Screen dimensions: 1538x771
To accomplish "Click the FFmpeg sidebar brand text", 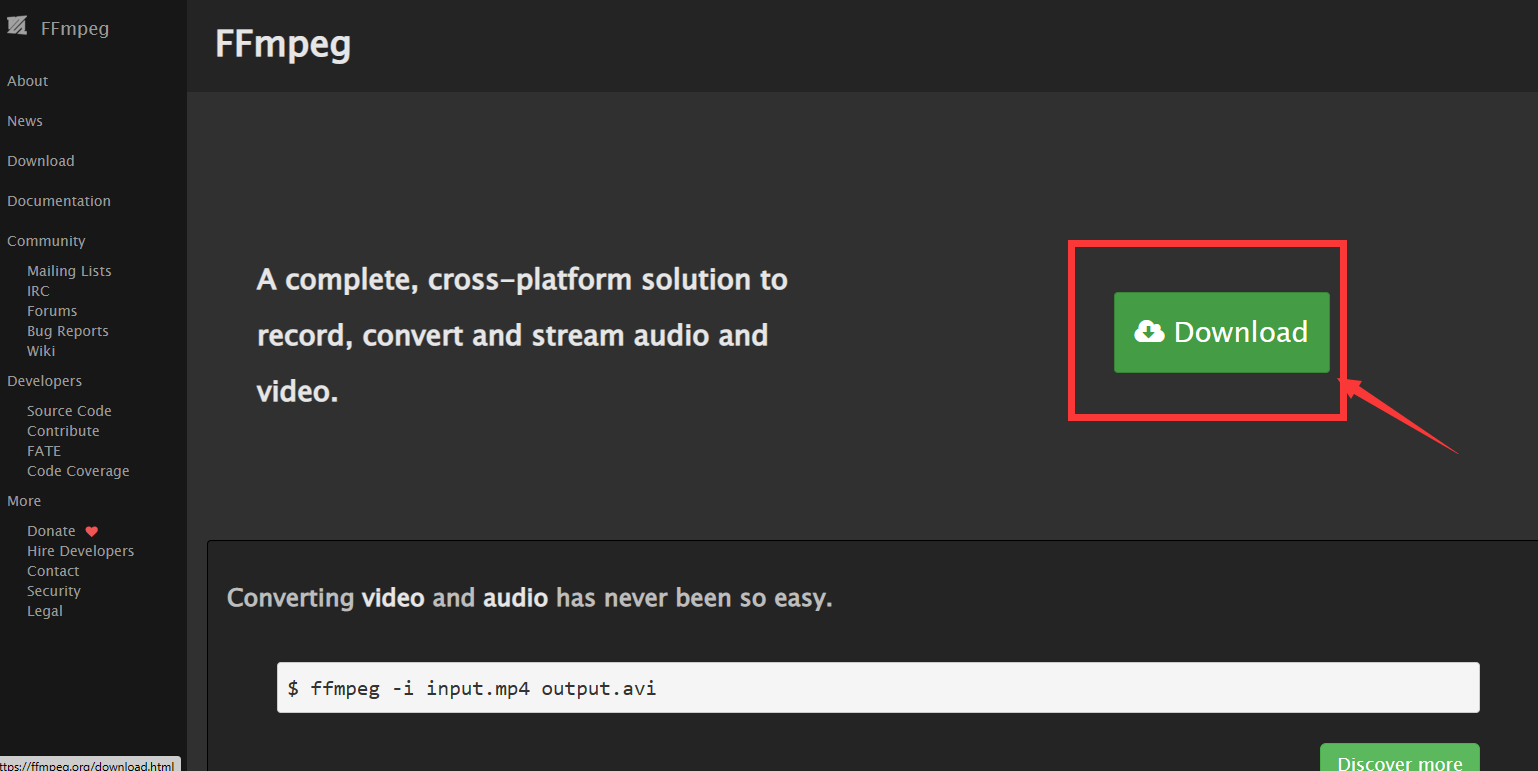I will 75,28.
